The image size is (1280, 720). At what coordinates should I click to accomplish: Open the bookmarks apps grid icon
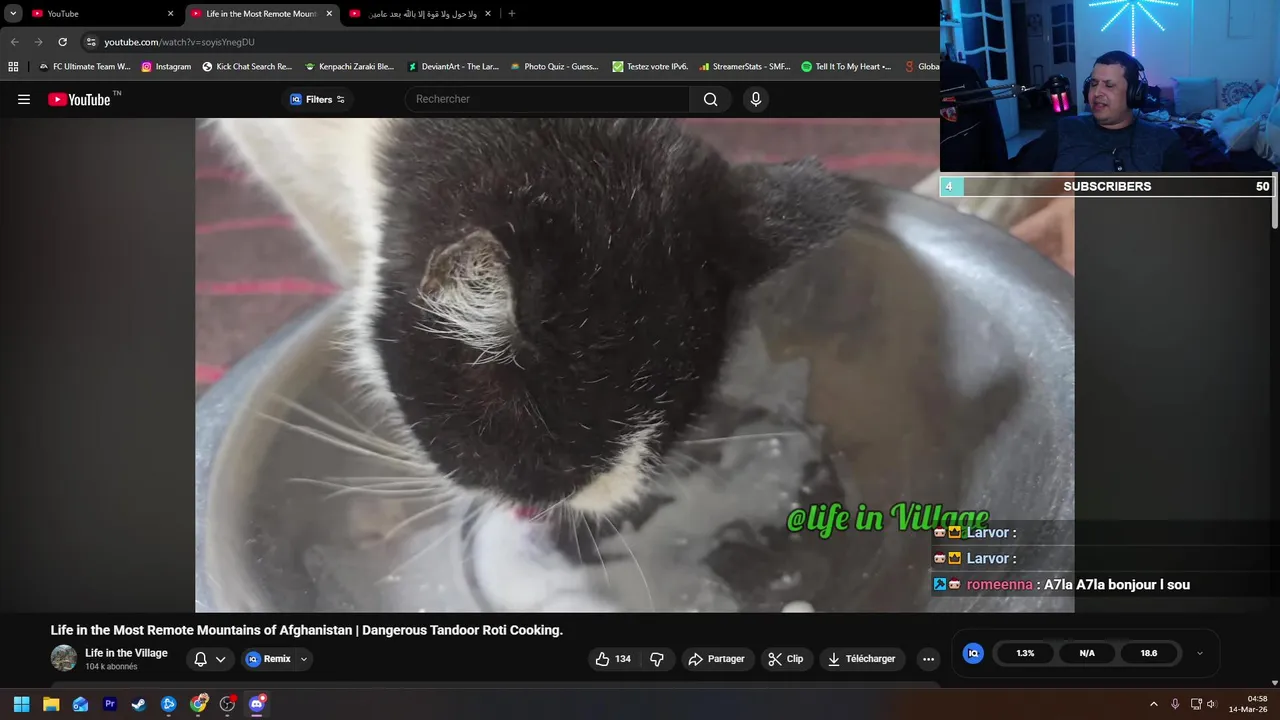(x=13, y=67)
